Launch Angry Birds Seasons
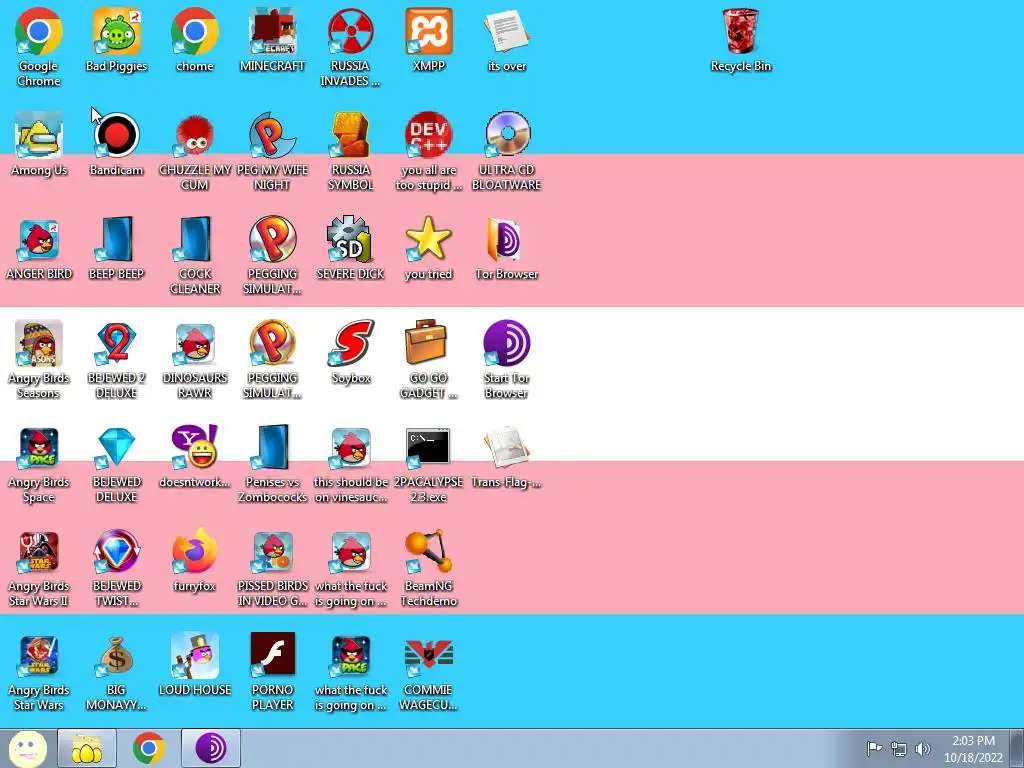The height and width of the screenshot is (768, 1024). 39,359
